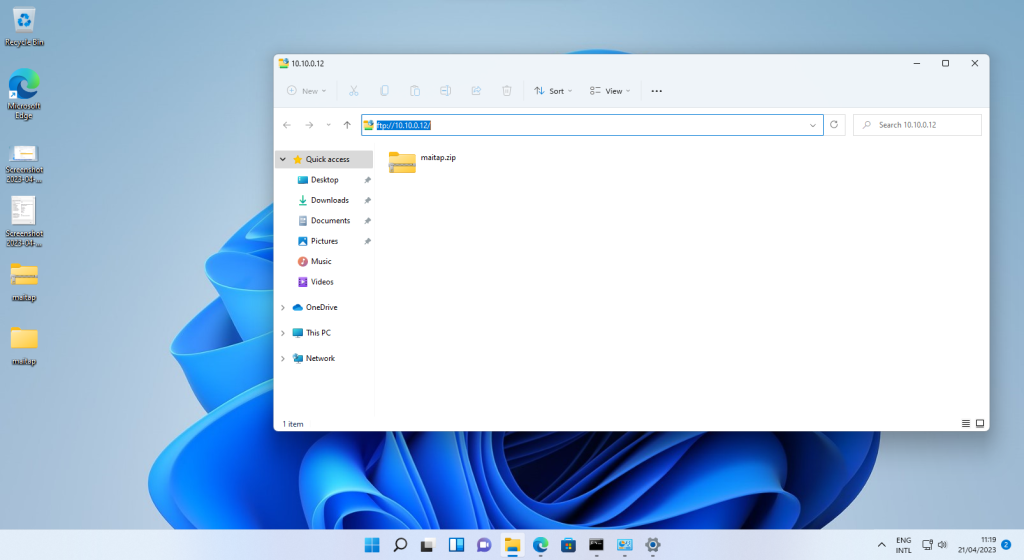This screenshot has height=560, width=1024.
Task: Open taskbar Search
Action: click(x=400, y=545)
